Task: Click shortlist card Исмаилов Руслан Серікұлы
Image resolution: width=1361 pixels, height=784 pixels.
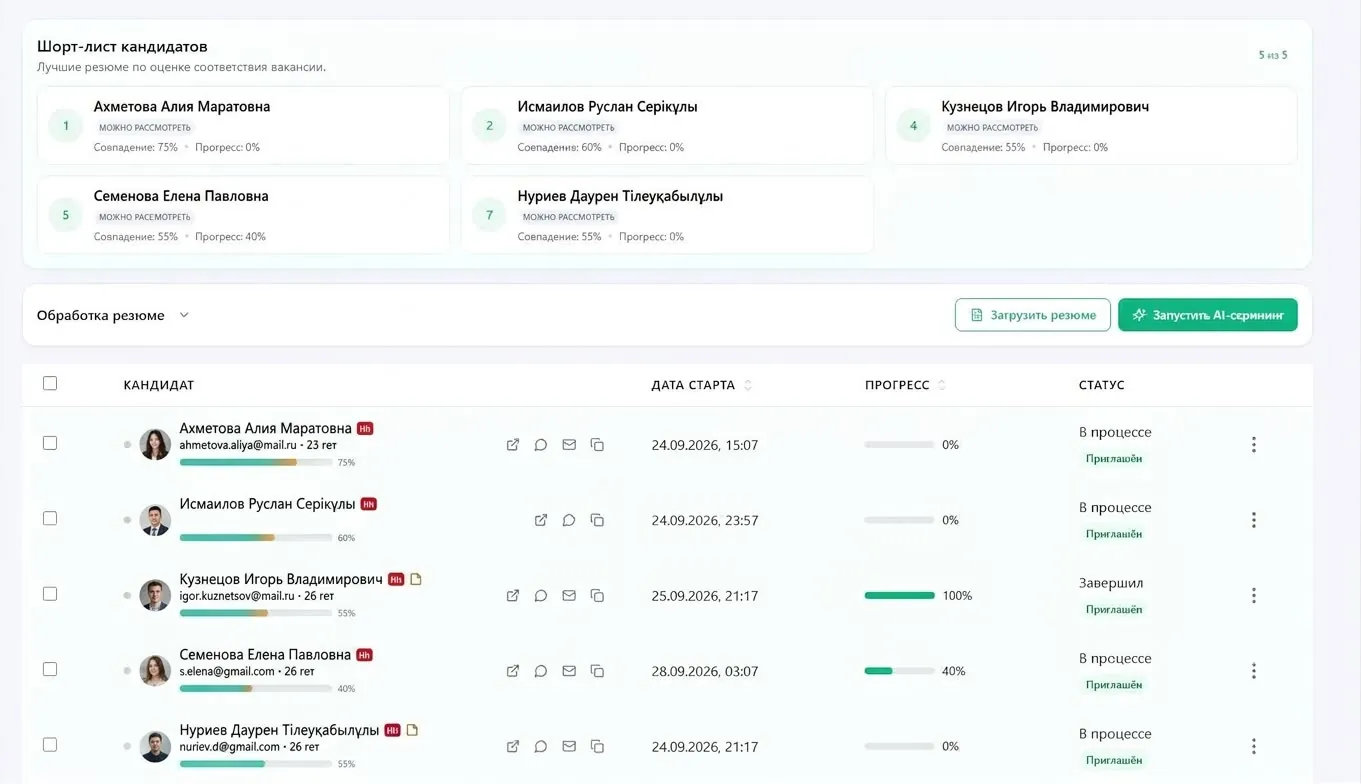Action: [x=667, y=125]
